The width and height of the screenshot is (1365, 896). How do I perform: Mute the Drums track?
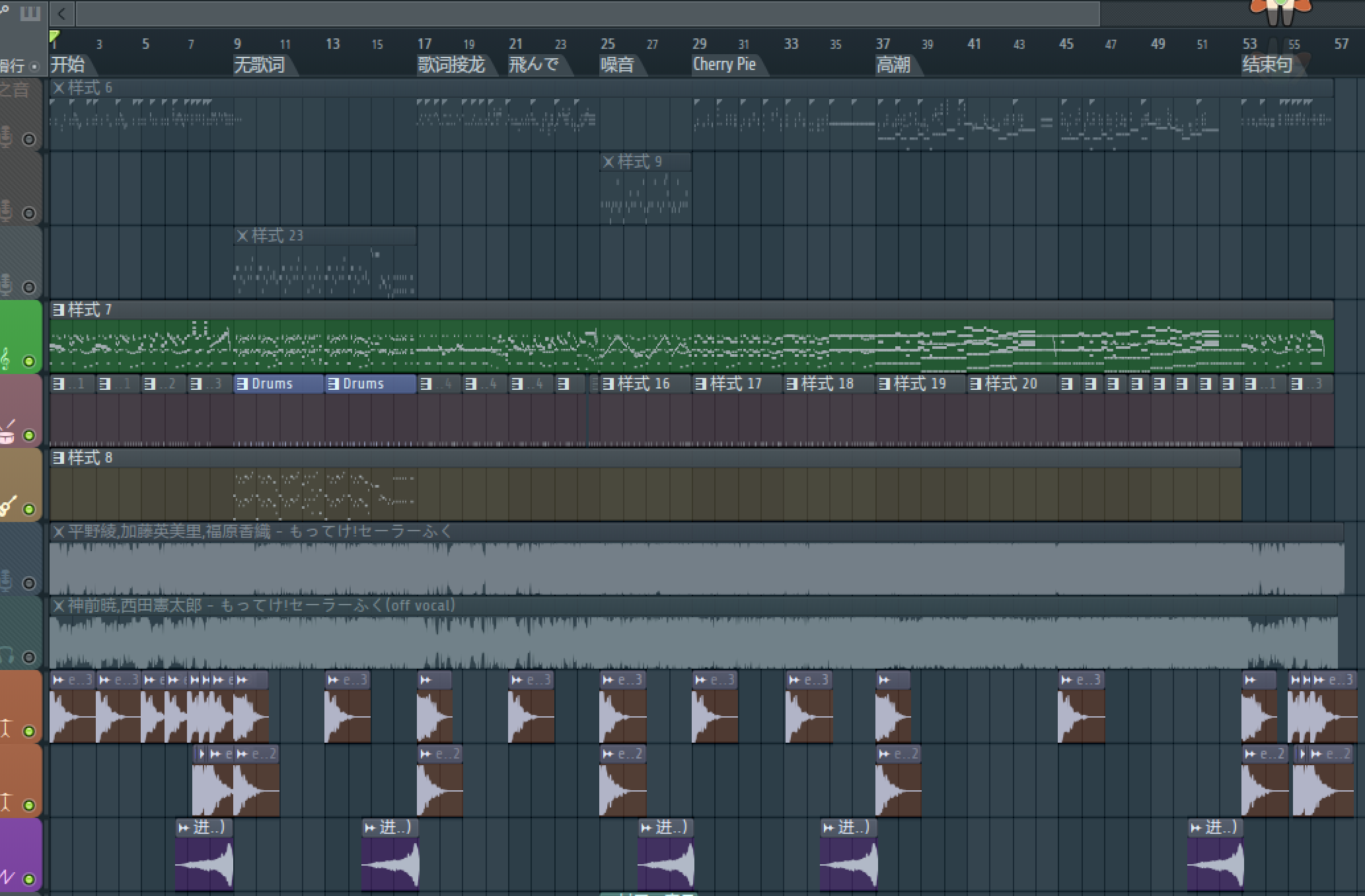pyautogui.click(x=28, y=435)
